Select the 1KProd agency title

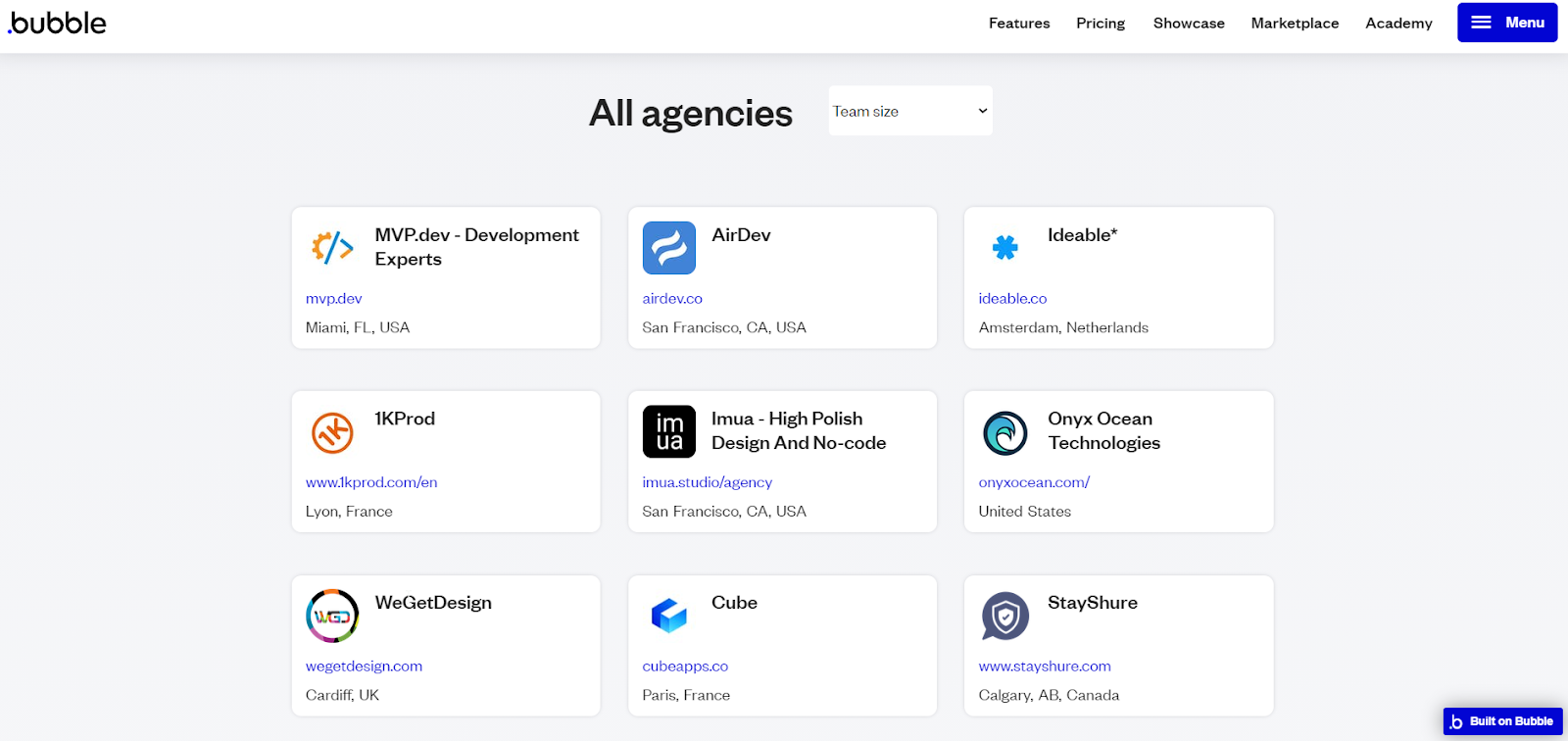tap(405, 419)
